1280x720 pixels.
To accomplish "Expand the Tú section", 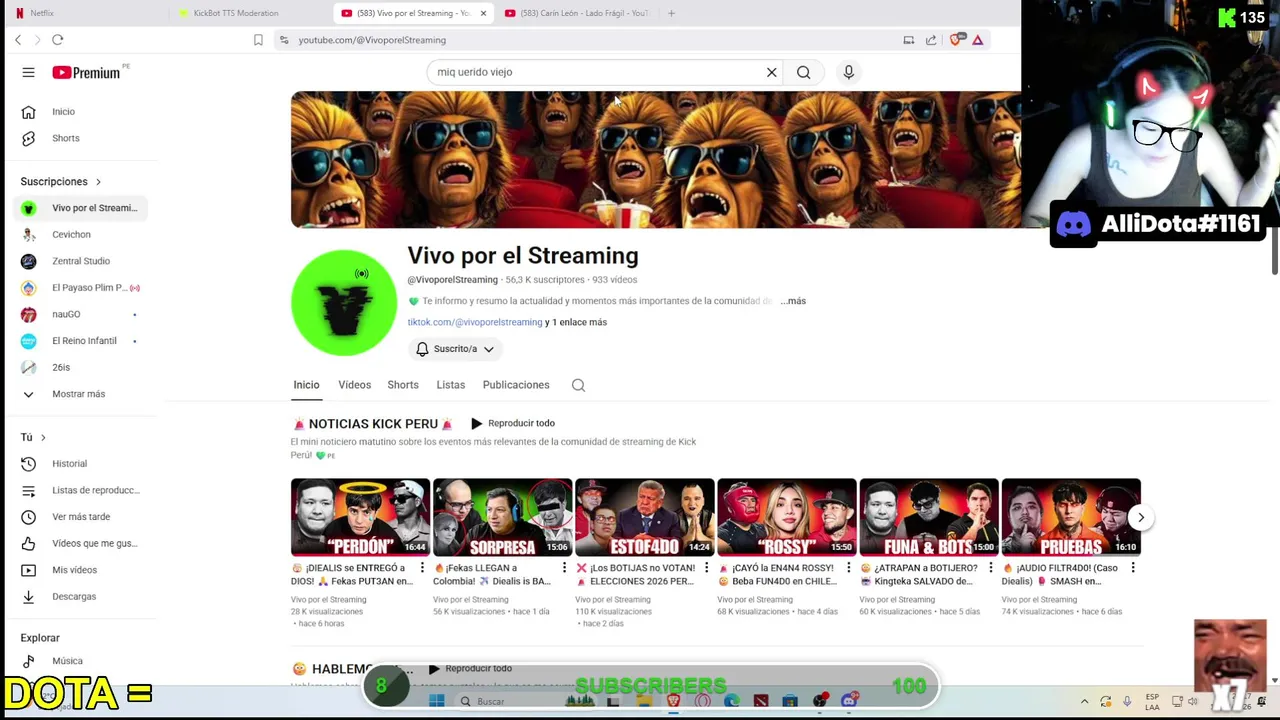I will coord(33,437).
